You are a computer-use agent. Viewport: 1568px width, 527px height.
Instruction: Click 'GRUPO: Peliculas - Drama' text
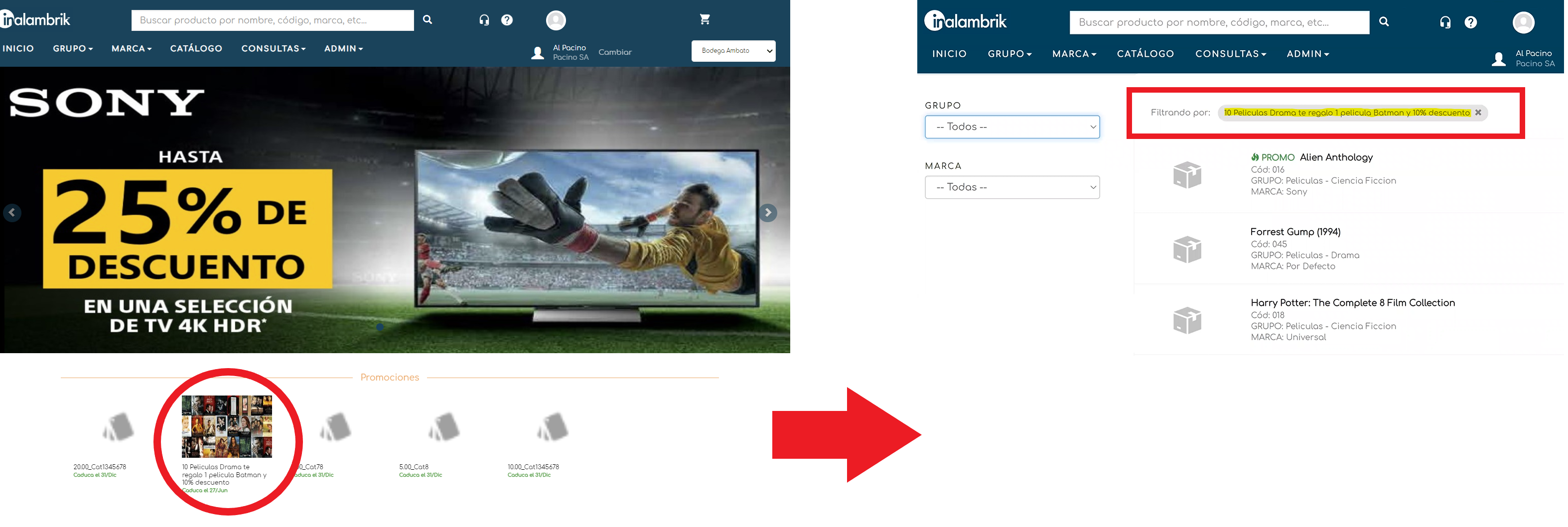[1304, 256]
